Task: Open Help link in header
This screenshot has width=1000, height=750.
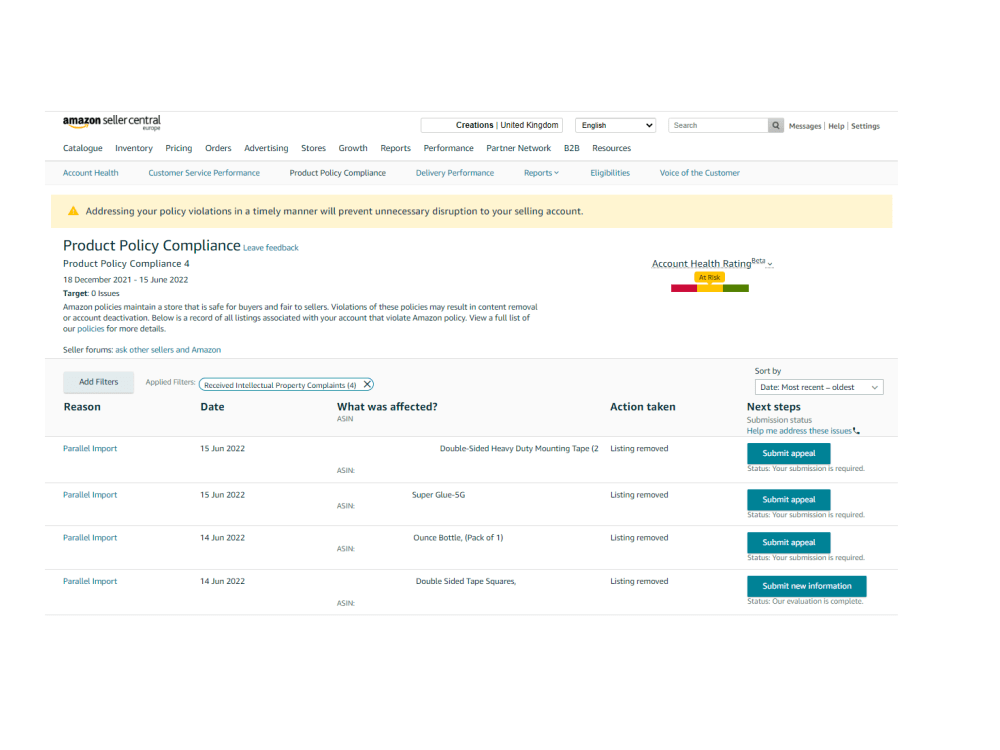Action: pyautogui.click(x=836, y=126)
